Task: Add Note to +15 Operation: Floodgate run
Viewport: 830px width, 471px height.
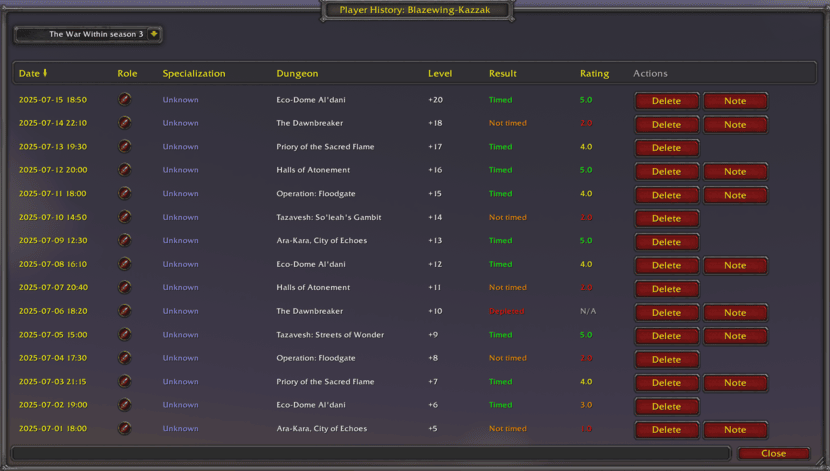Action: [735, 195]
